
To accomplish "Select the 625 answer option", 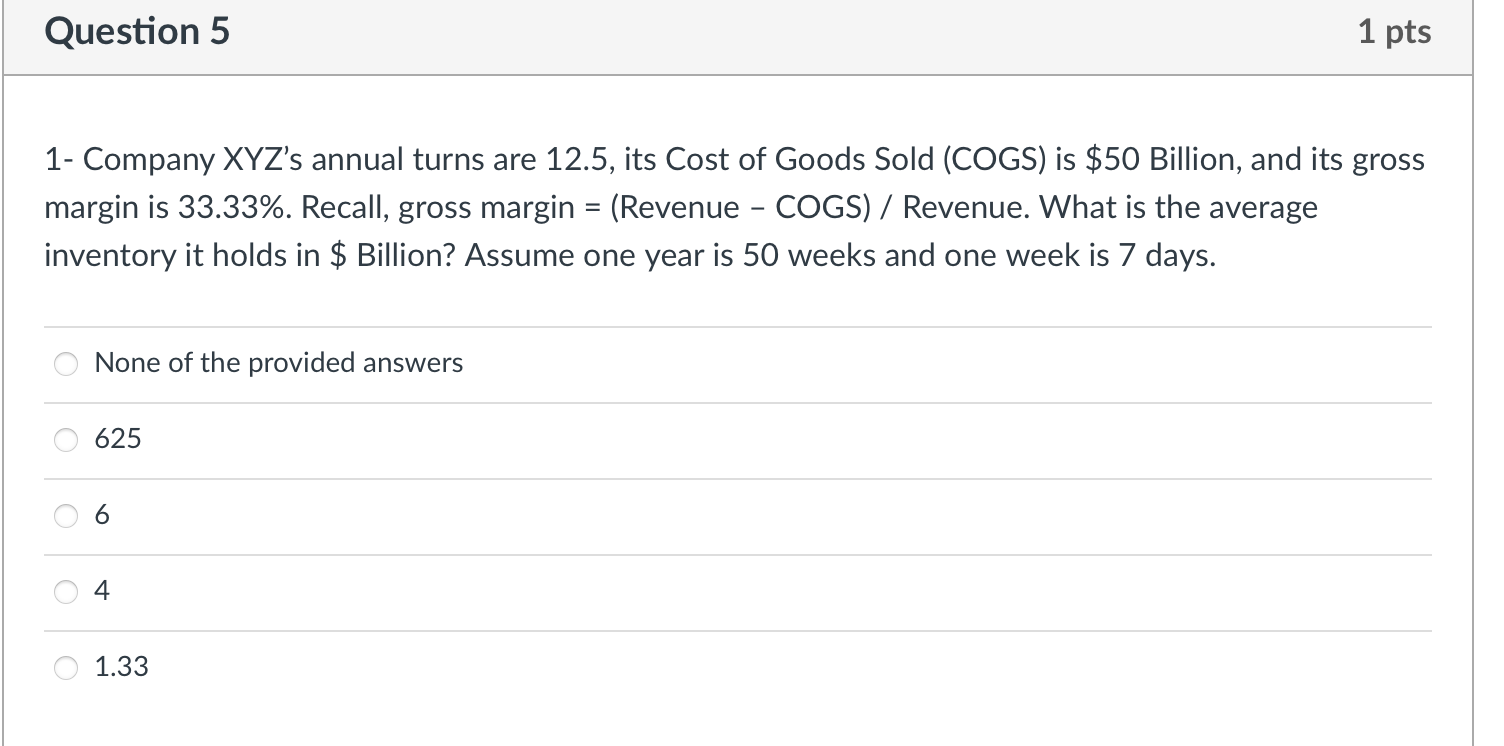I will 65,439.
